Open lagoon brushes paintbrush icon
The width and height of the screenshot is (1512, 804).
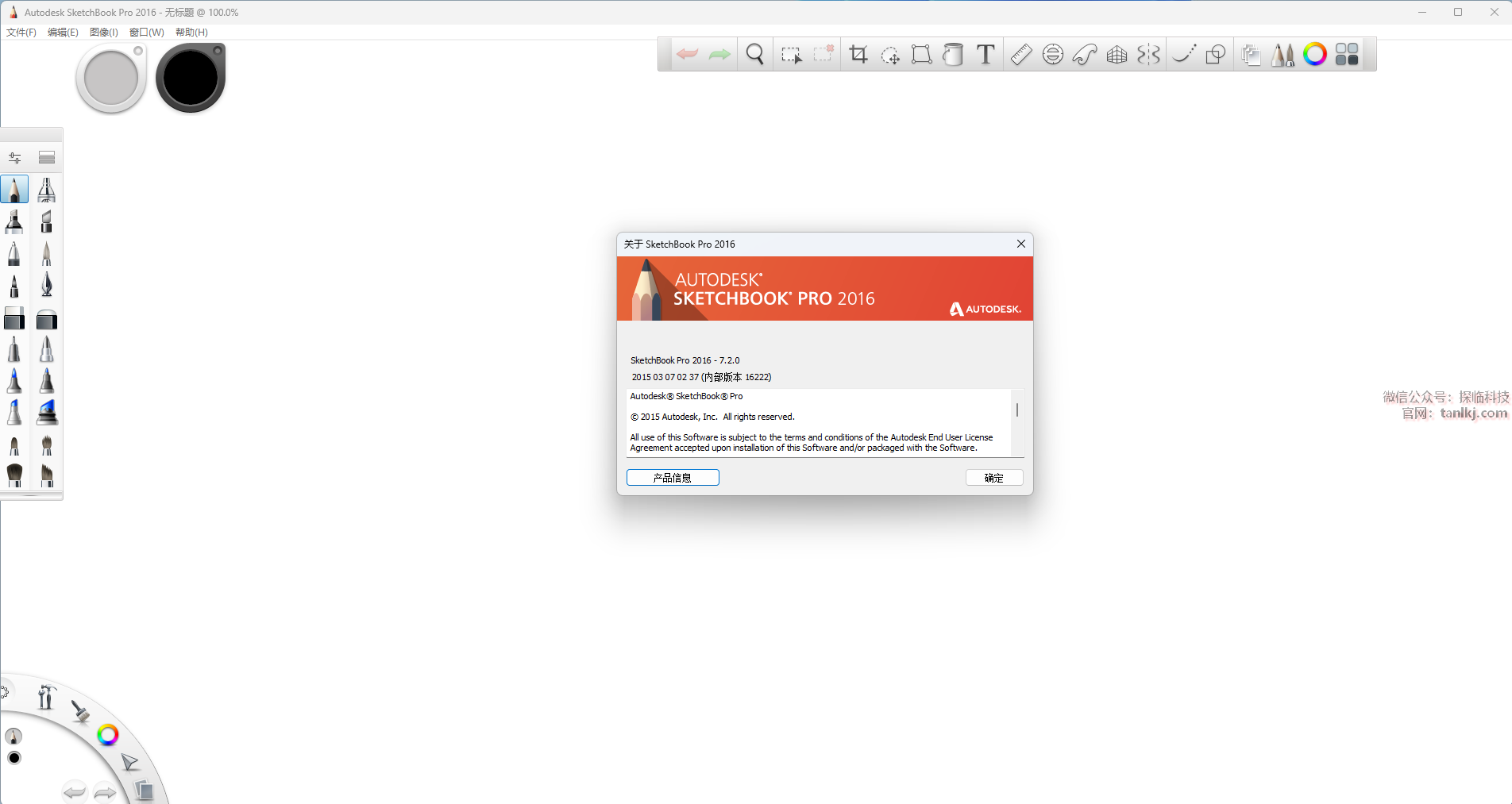tap(79, 711)
